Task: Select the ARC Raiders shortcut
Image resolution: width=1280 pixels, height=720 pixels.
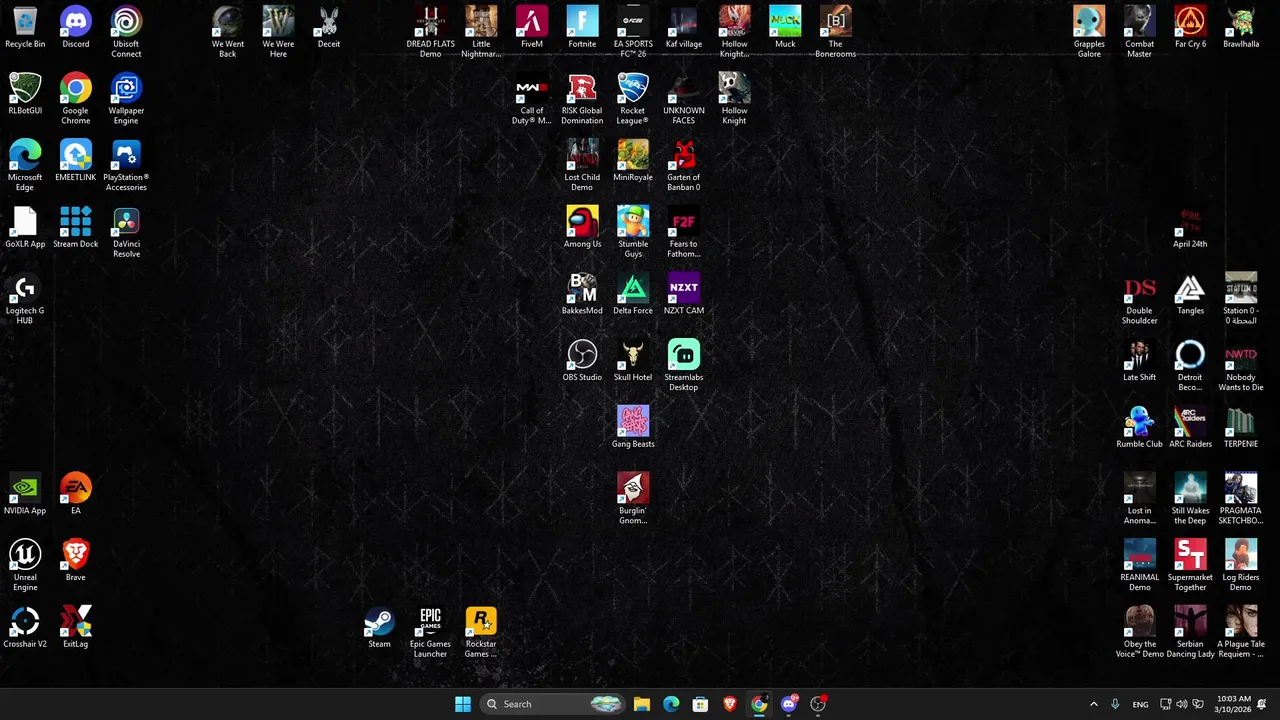Action: click(1190, 428)
